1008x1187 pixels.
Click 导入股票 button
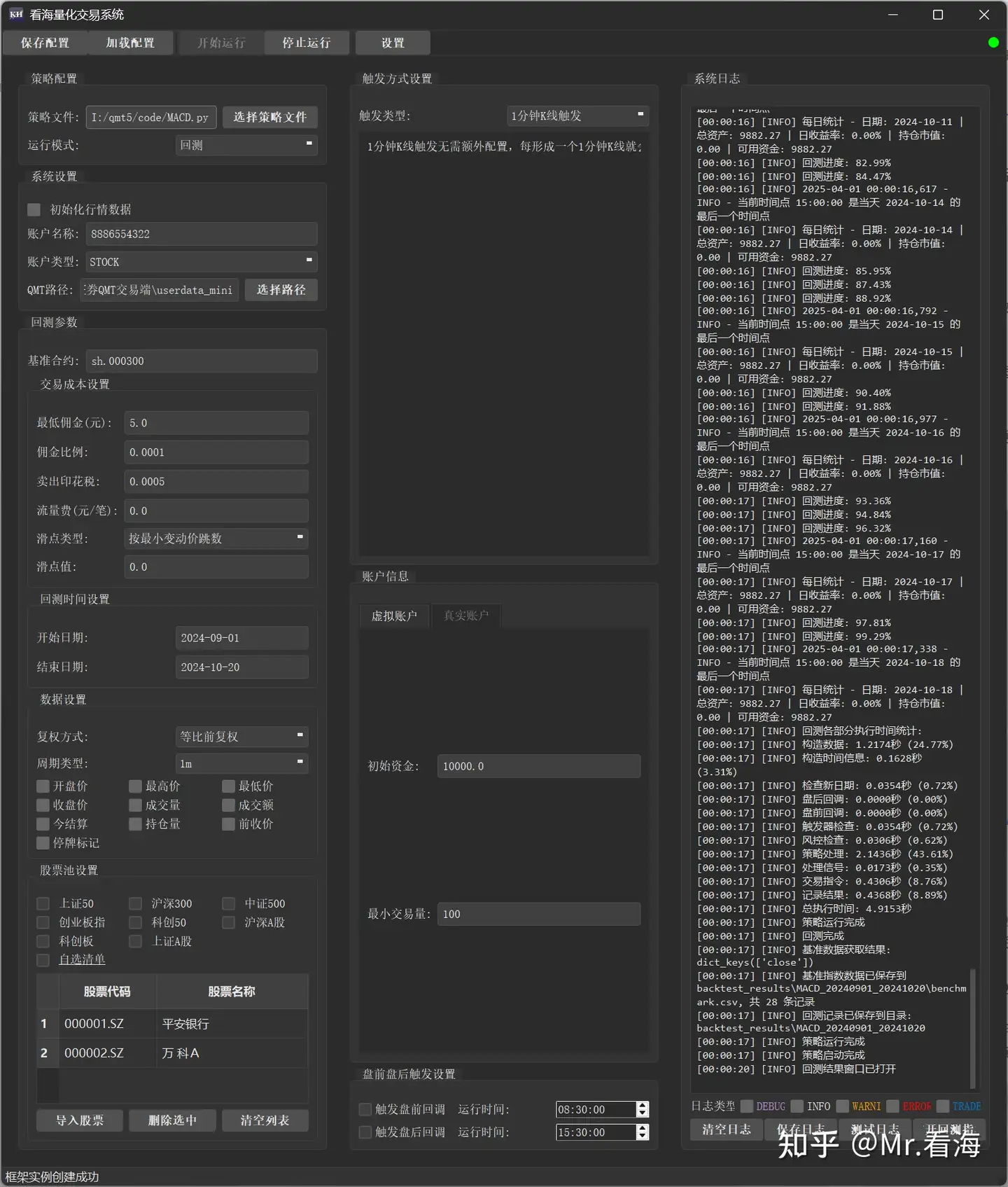point(80,1120)
